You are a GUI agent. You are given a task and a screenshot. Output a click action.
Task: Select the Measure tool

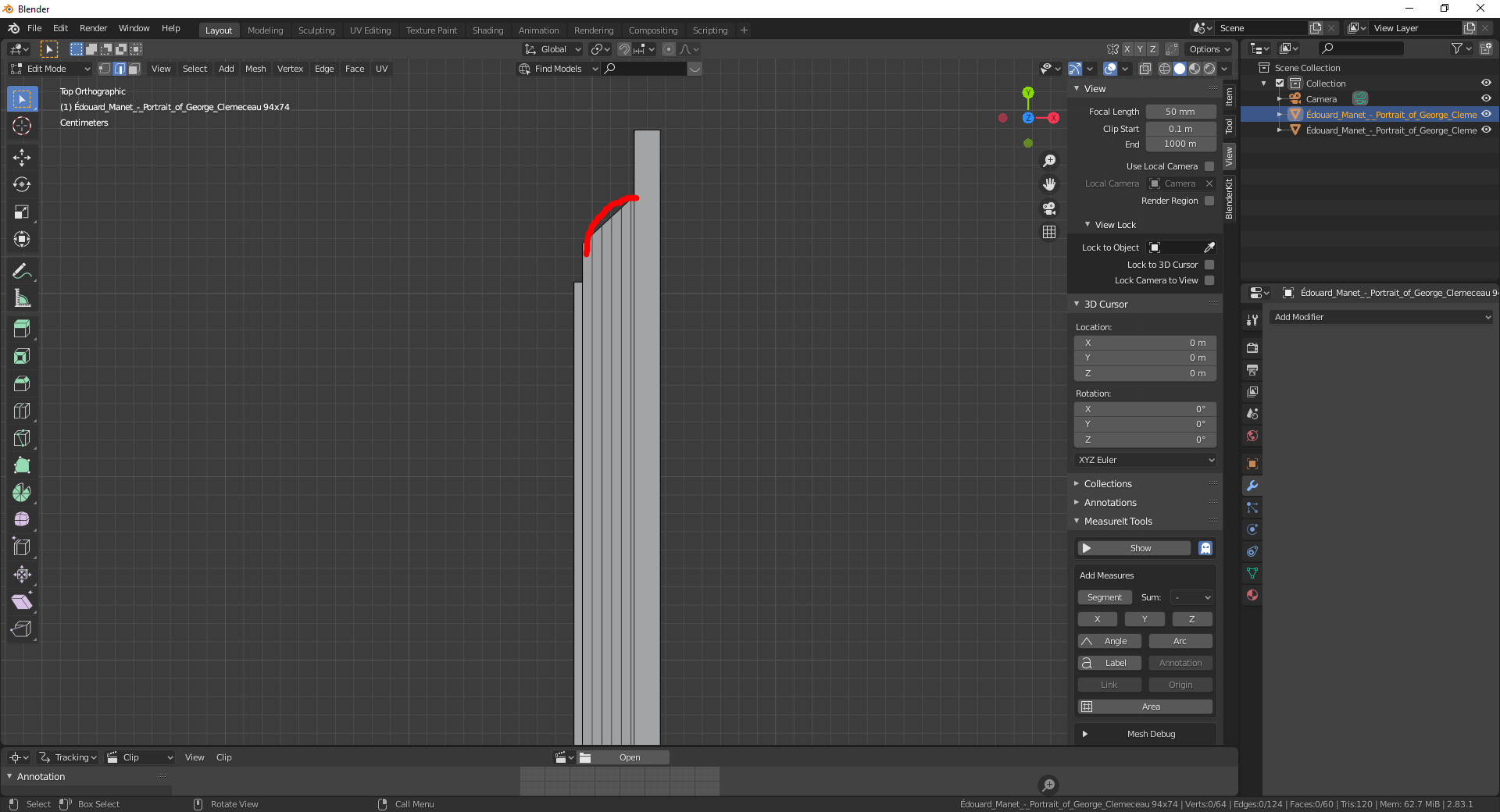[22, 299]
